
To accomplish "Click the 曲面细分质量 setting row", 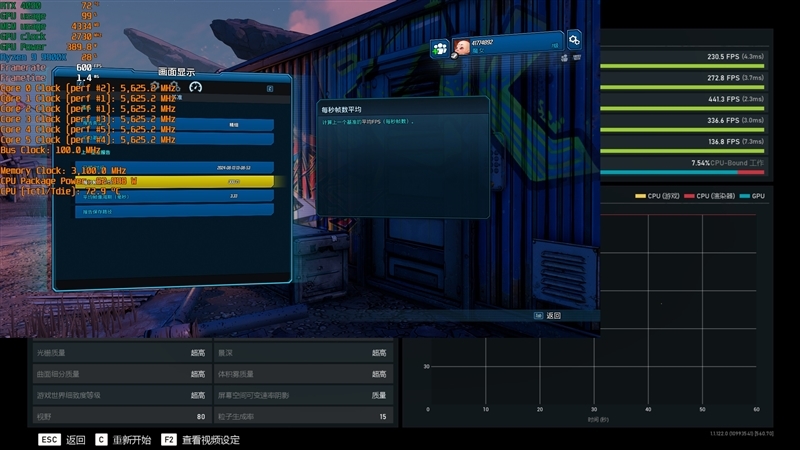I will tap(121, 374).
